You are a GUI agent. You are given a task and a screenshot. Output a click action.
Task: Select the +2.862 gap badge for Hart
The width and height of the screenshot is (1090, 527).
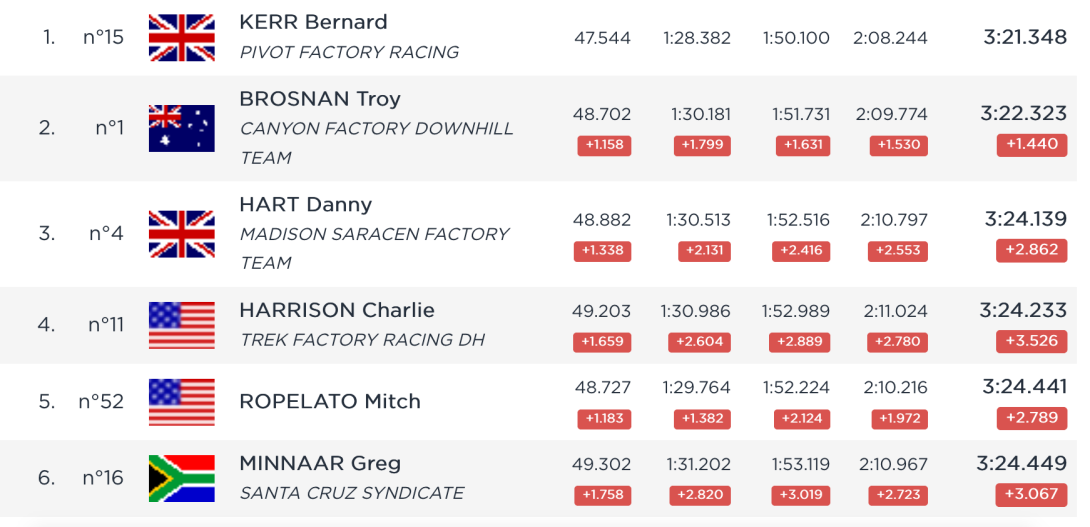coord(1032,250)
